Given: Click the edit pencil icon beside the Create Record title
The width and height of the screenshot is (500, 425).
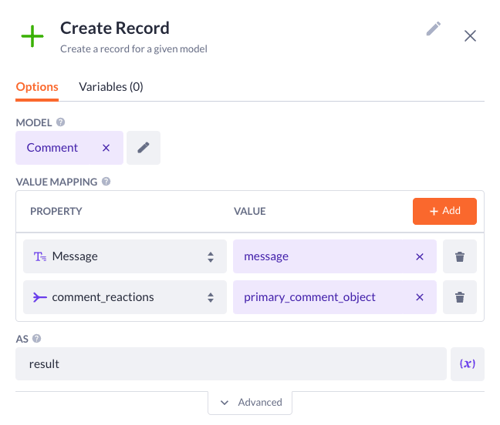Looking at the screenshot, I should tap(433, 29).
